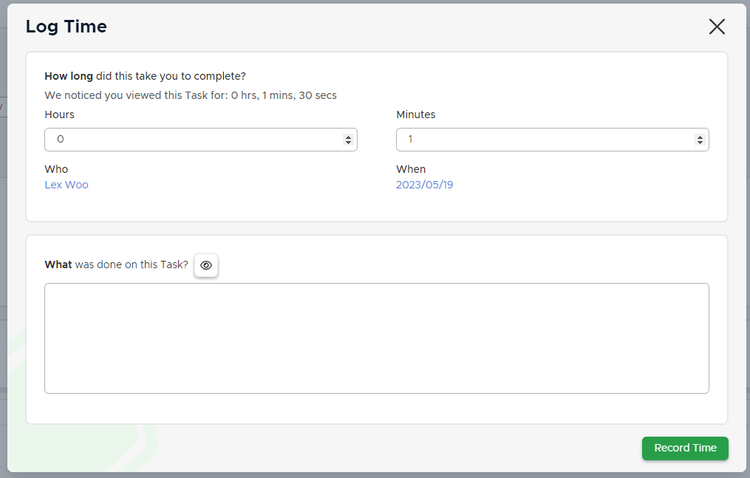The height and width of the screenshot is (478, 750).
Task: Increment Minutes using the up arrow
Action: [700, 136]
